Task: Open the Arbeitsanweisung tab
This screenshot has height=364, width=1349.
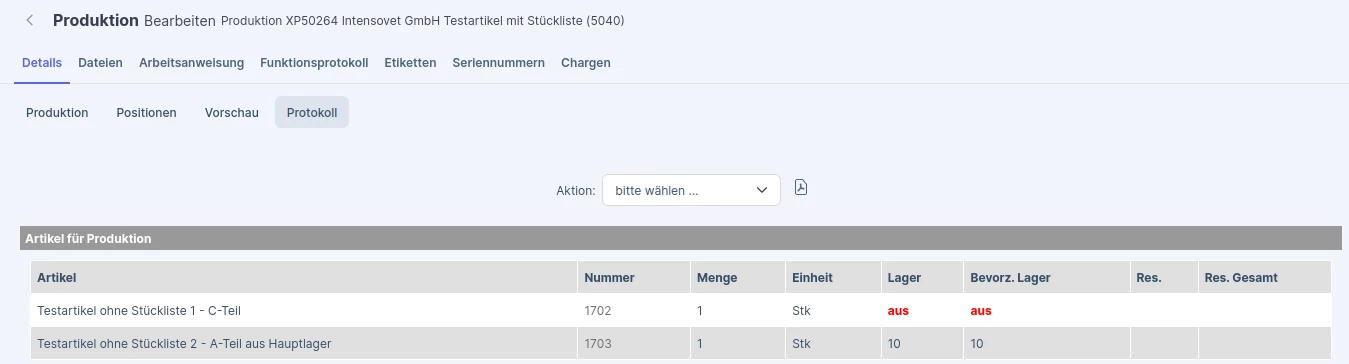Action: coord(192,62)
